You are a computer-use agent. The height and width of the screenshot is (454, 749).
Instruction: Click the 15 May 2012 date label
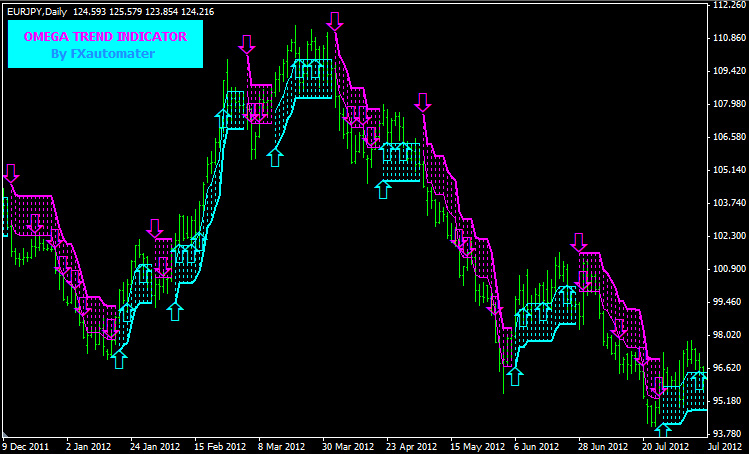477,447
